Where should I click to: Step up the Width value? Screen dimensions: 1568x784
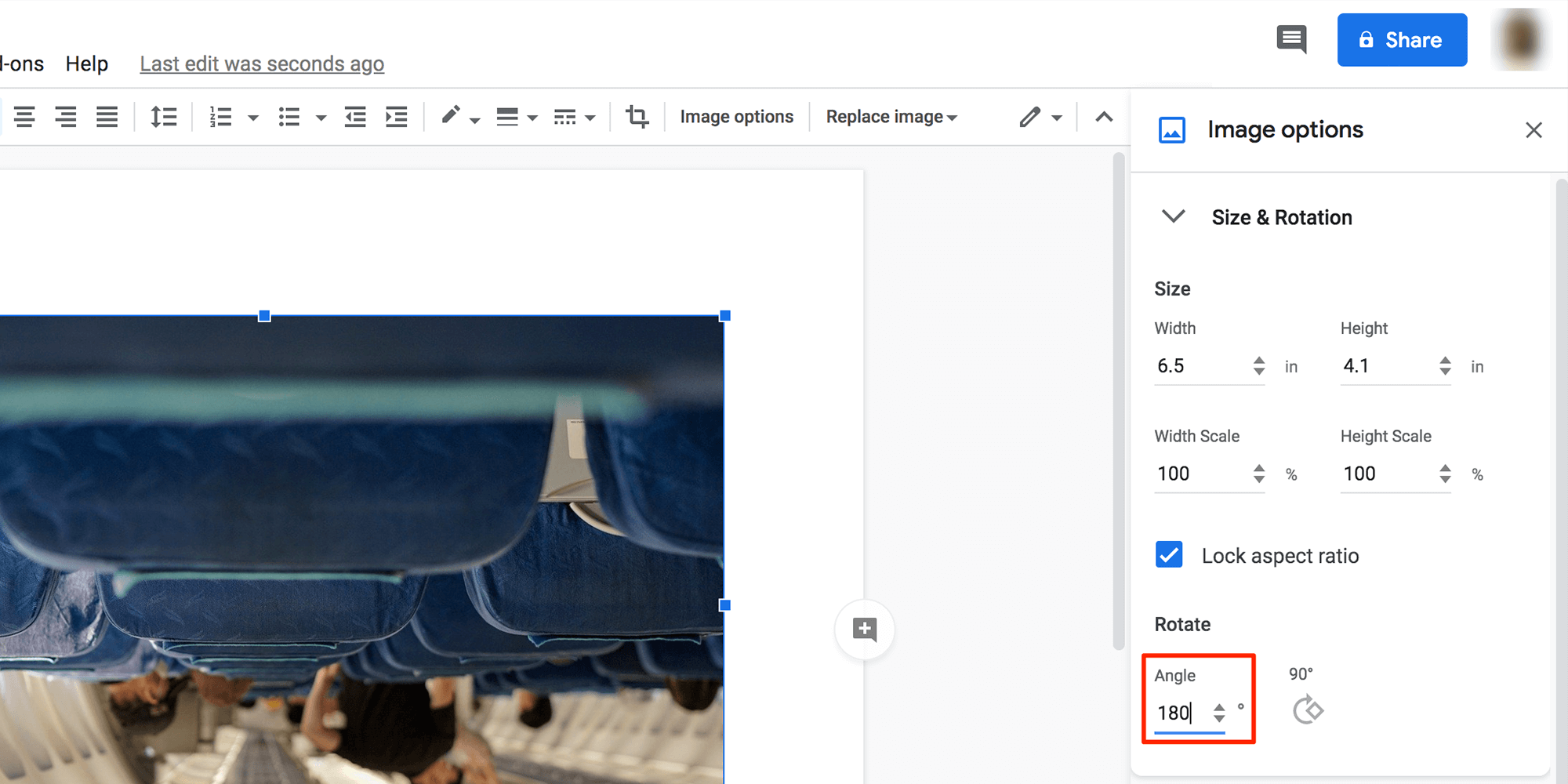point(1258,360)
